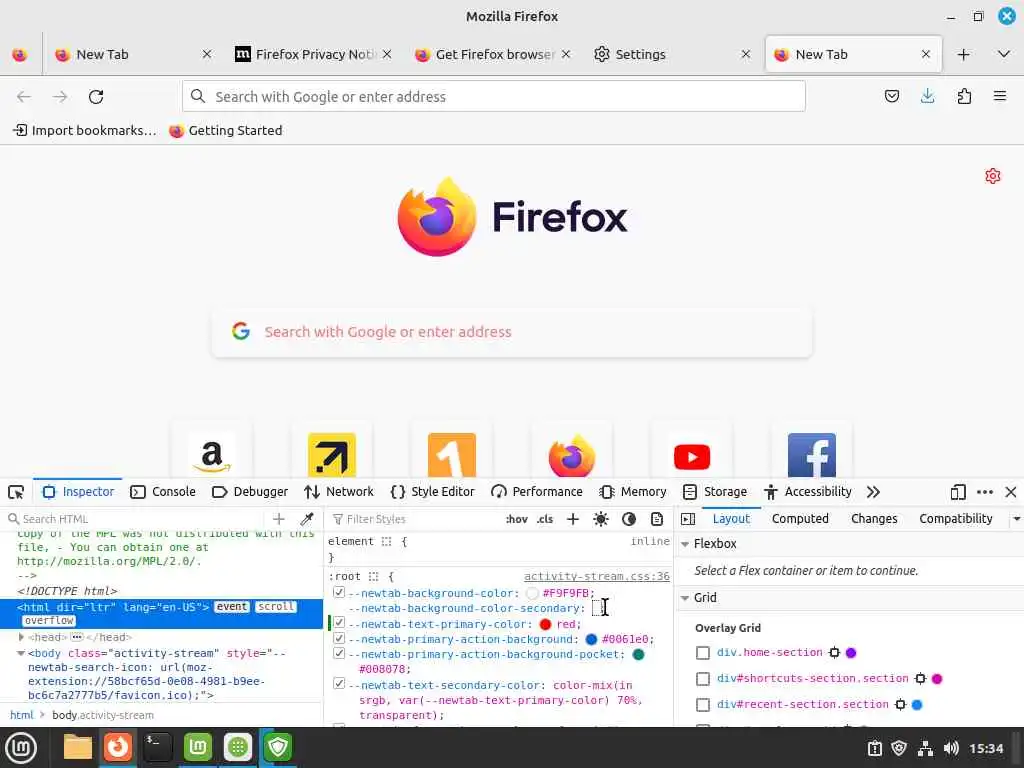The image size is (1024, 768).
Task: Personalize new tab with the gear icon
Action: [x=993, y=176]
